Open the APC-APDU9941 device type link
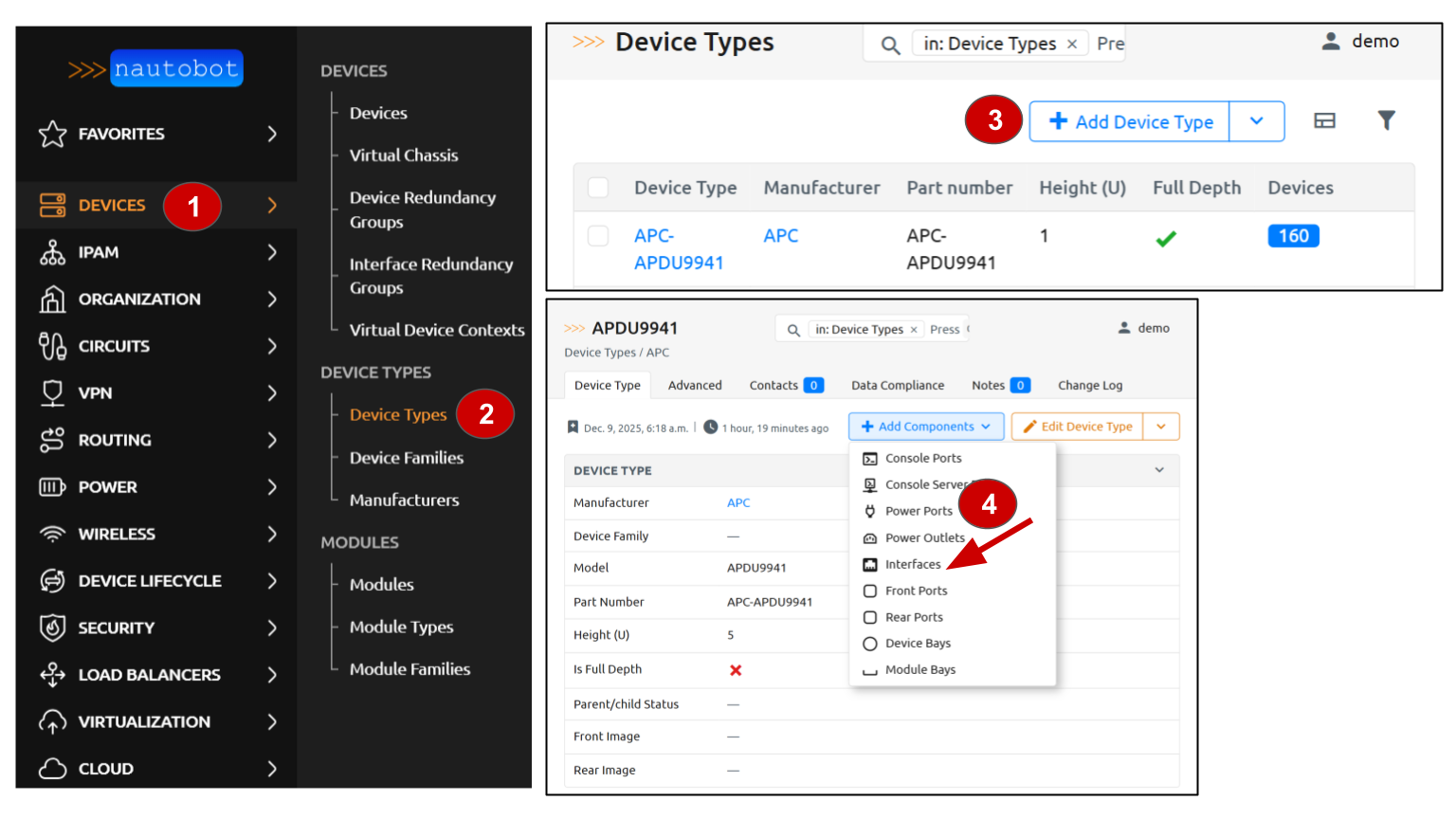The height and width of the screenshot is (819, 1456). 677,248
